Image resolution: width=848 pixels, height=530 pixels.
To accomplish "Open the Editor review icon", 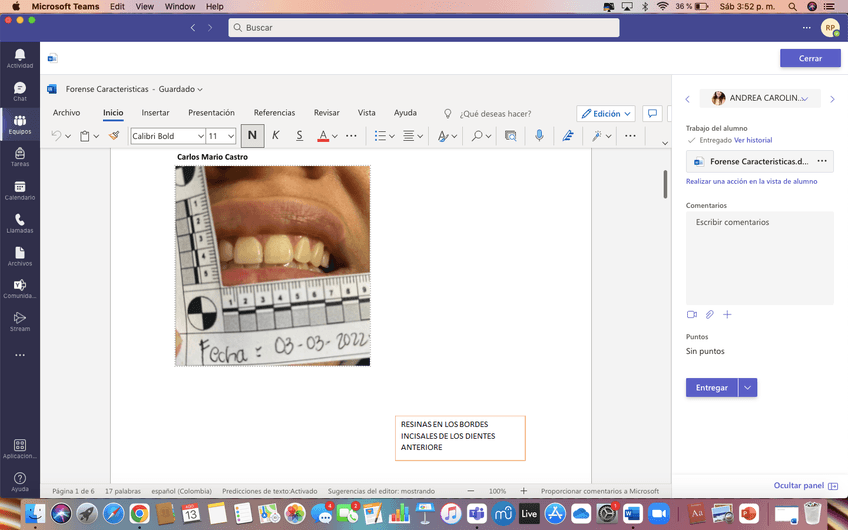I will (x=568, y=136).
